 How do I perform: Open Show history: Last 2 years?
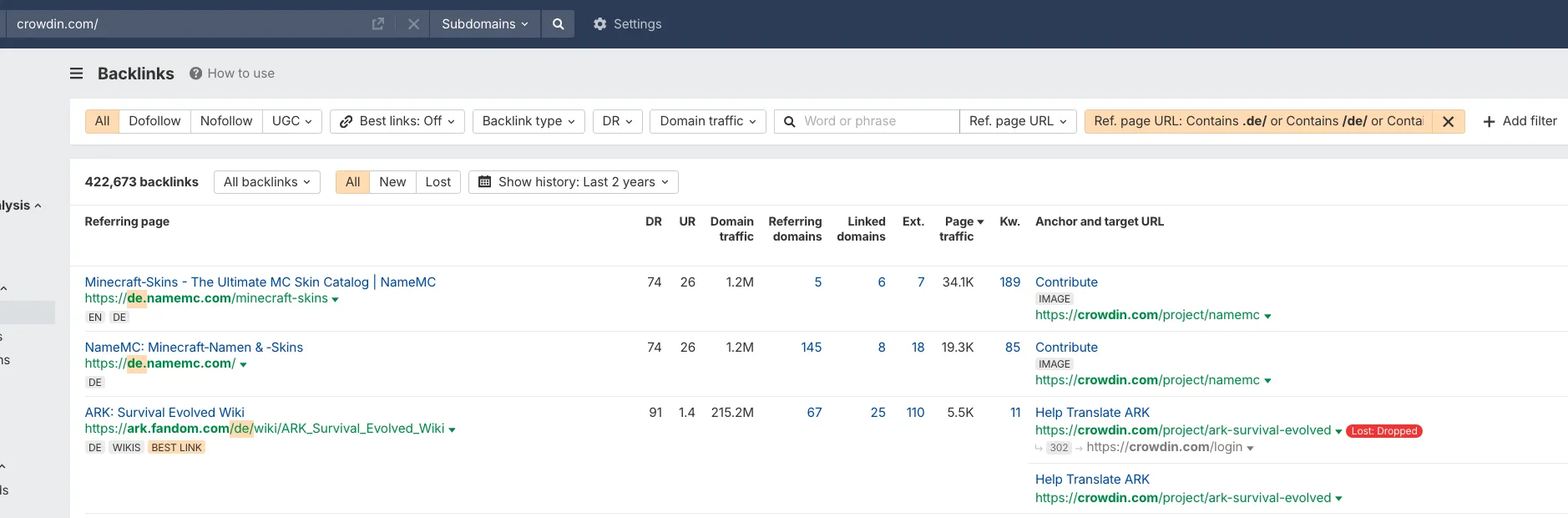(x=574, y=182)
